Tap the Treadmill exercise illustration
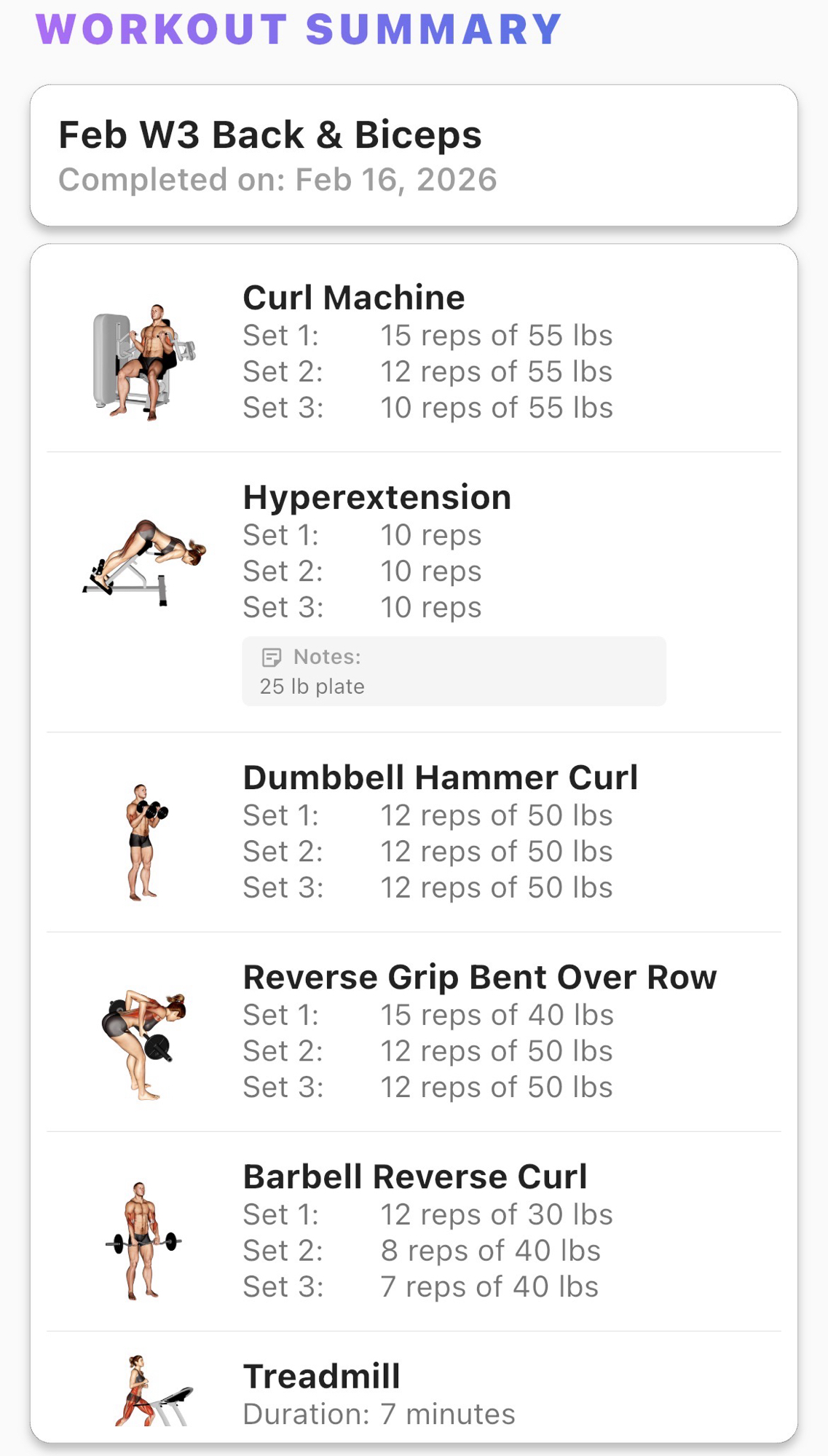 (x=151, y=1390)
